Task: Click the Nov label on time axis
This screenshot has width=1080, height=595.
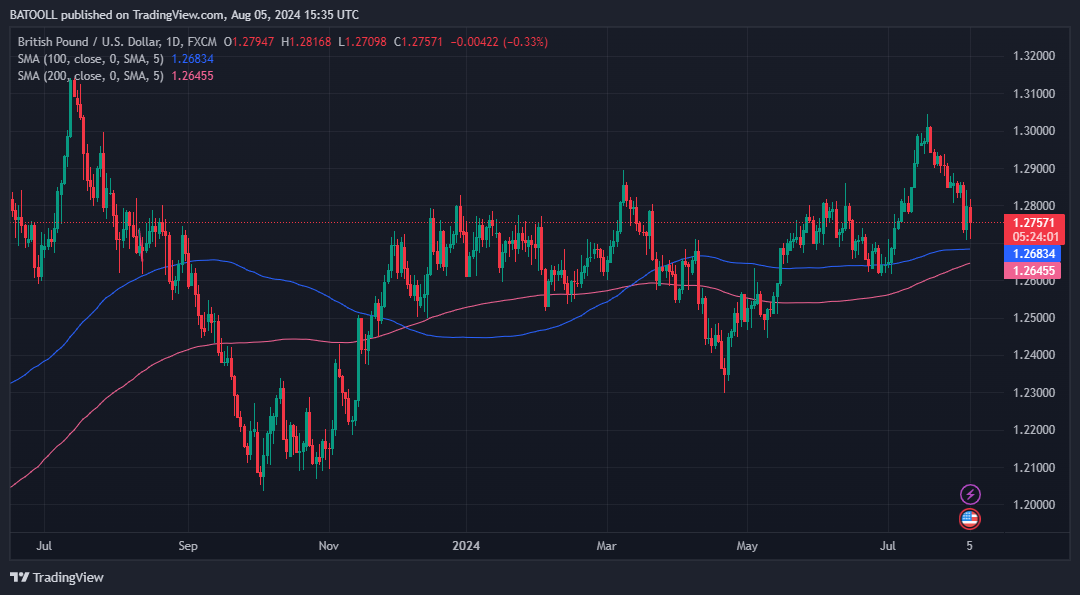Action: point(329,546)
